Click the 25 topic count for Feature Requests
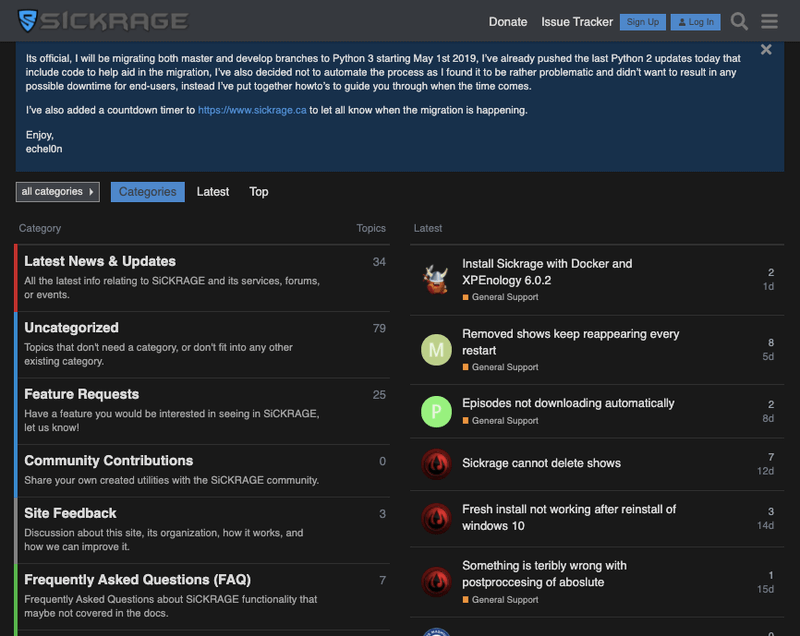 [379, 395]
